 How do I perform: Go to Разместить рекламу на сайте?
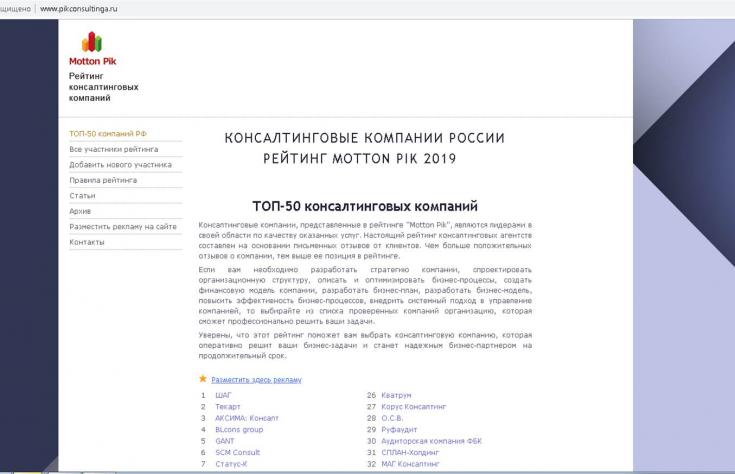pos(123,226)
